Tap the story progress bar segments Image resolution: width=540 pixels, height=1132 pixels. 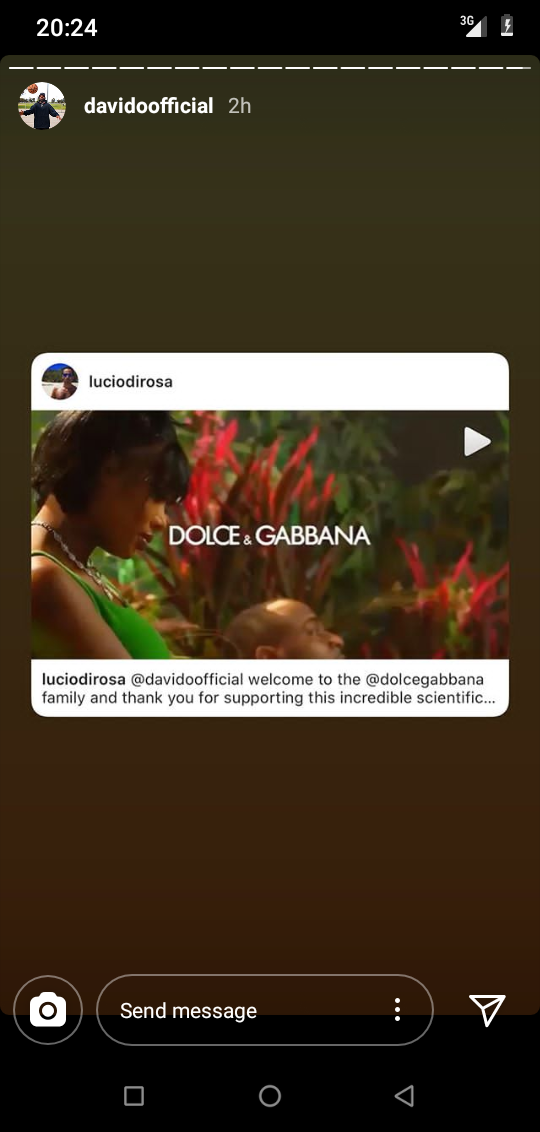tap(270, 68)
